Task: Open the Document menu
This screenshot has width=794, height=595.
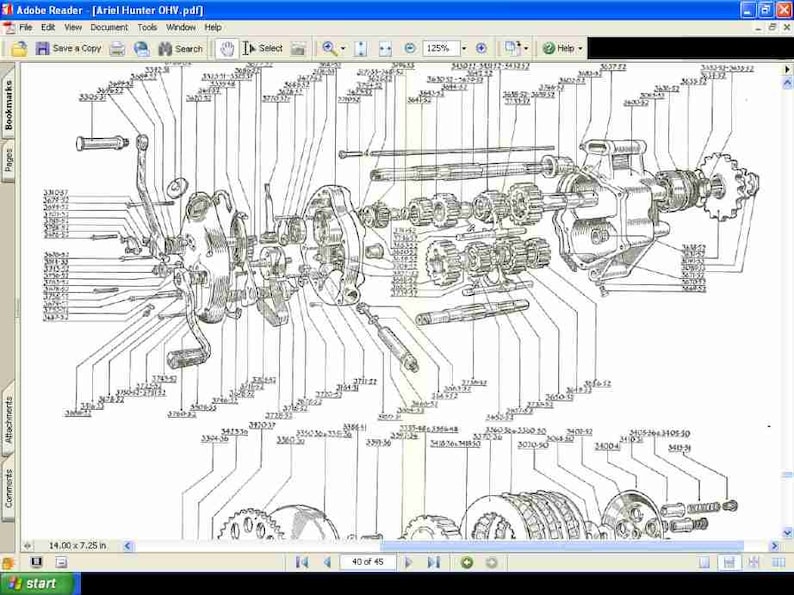Action: pyautogui.click(x=109, y=27)
